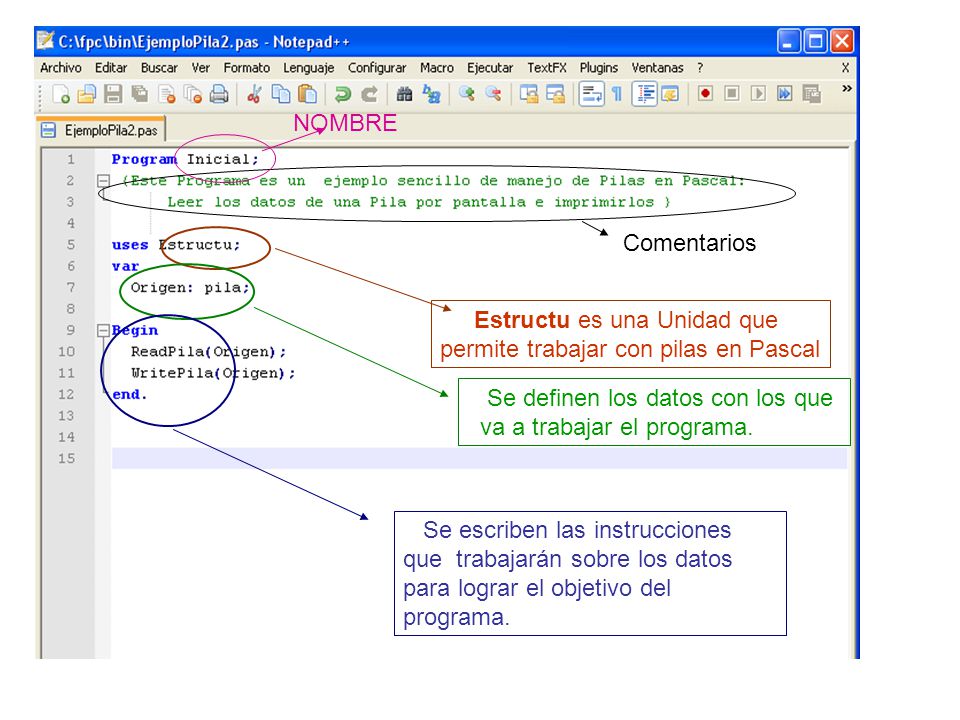This screenshot has height=720, width=960.
Task: Click the Print toolbar icon
Action: point(219,94)
